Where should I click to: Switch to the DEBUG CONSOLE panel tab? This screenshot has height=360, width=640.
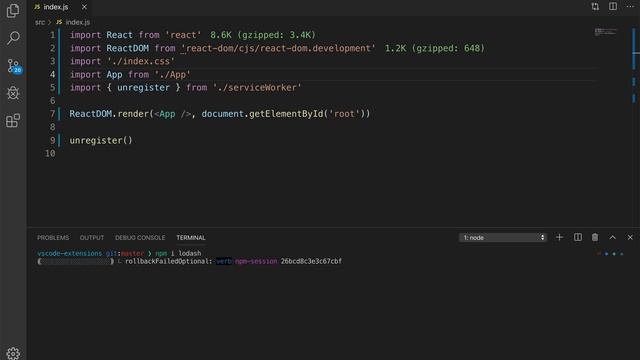pyautogui.click(x=140, y=238)
